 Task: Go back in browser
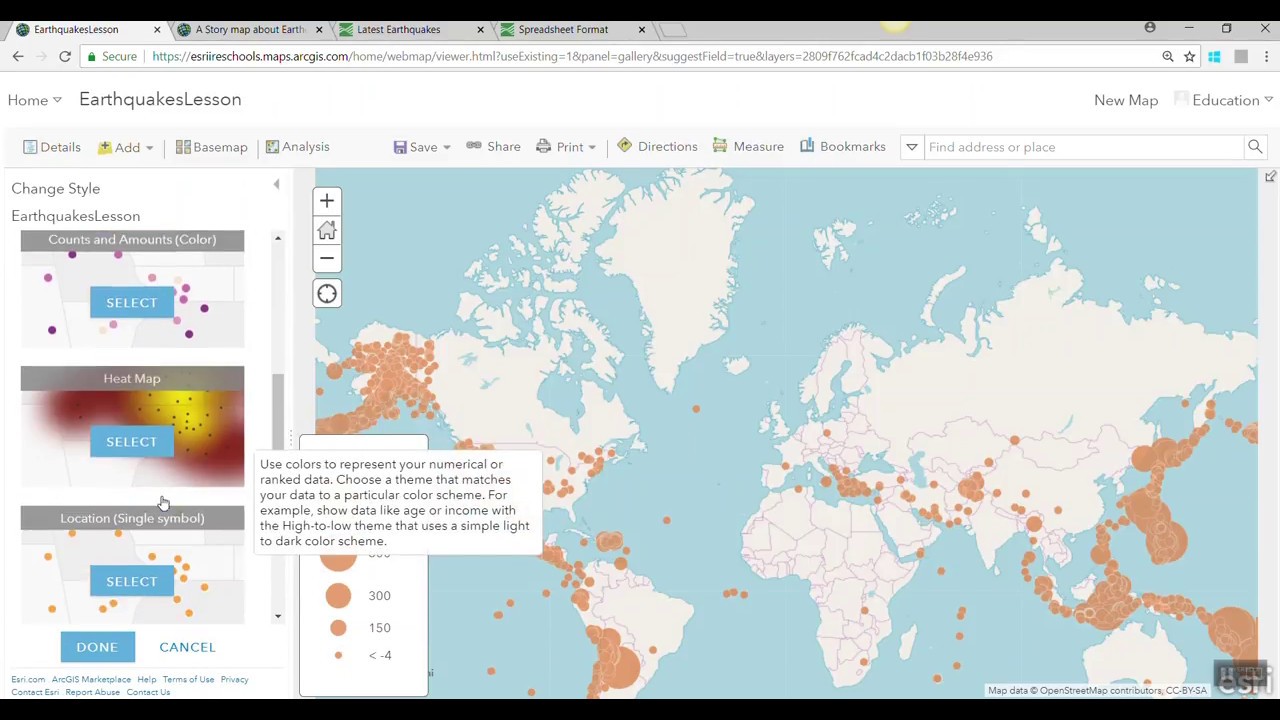pos(18,56)
